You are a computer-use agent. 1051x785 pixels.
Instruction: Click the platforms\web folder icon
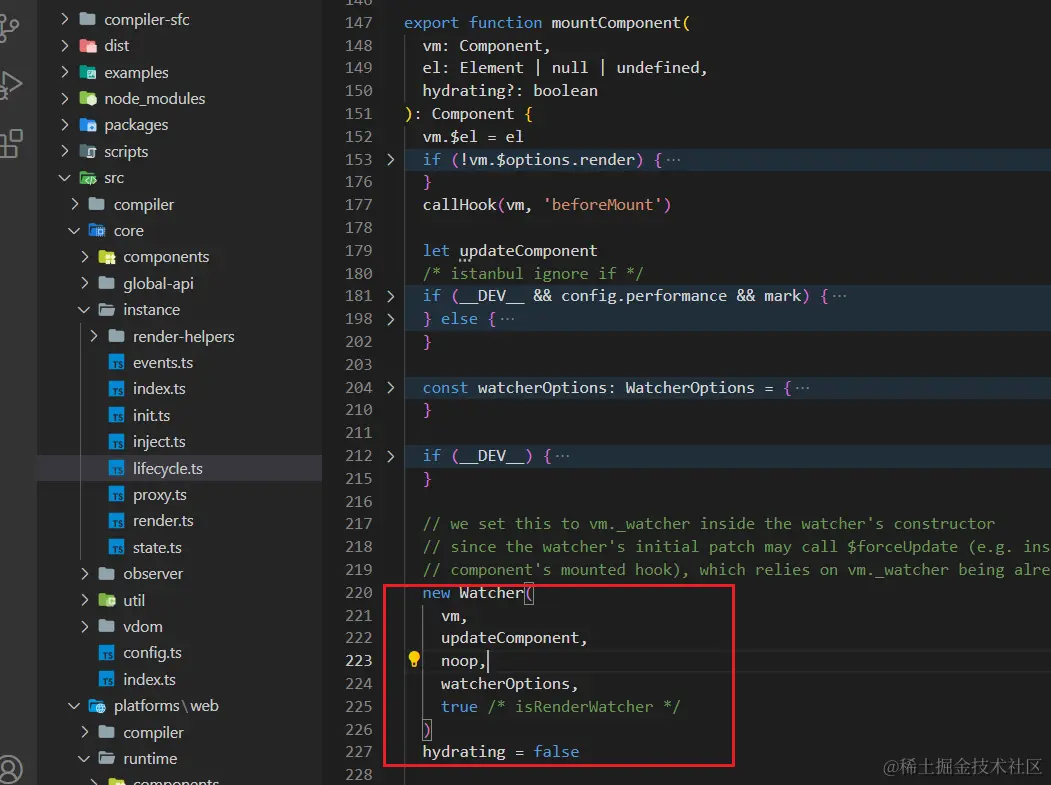click(97, 706)
